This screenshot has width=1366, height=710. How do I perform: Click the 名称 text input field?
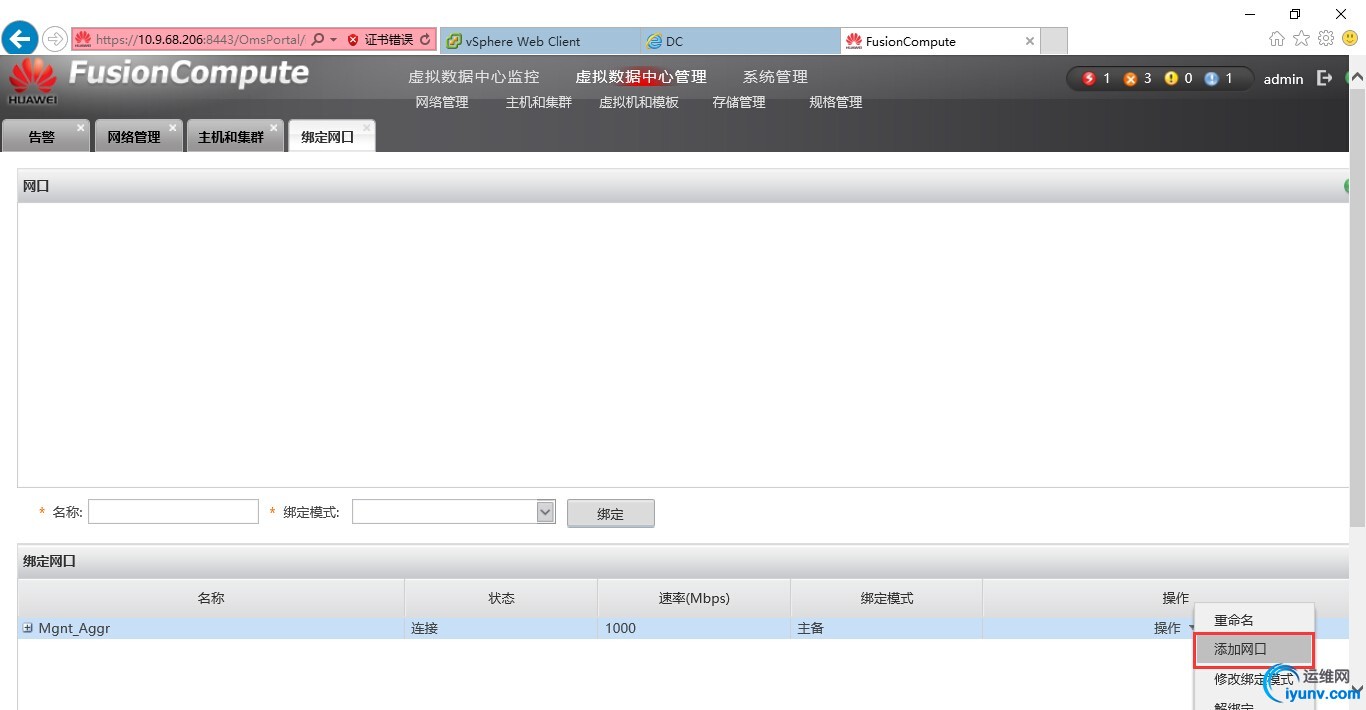click(x=174, y=512)
